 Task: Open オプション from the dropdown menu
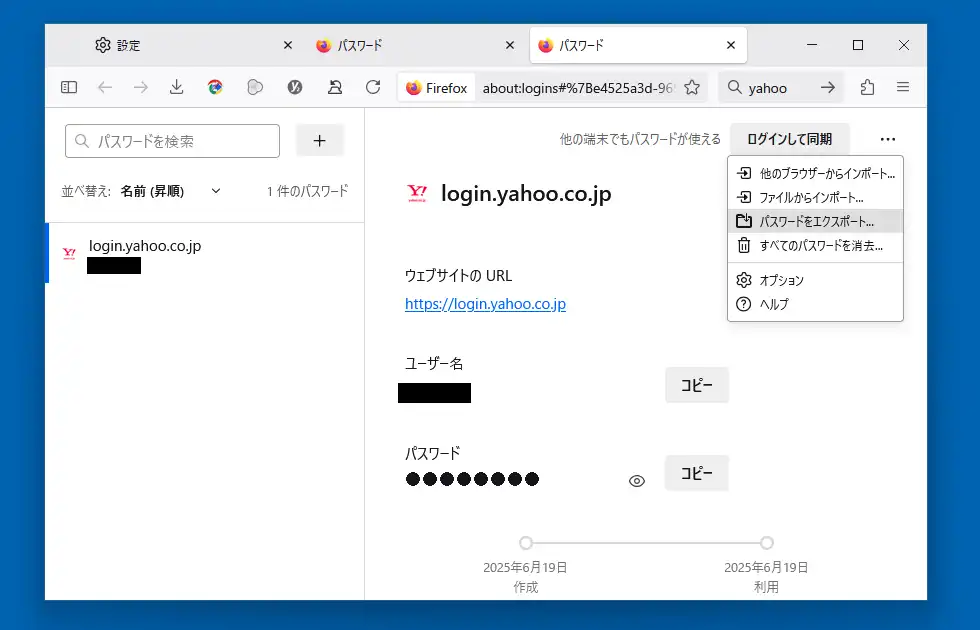point(815,280)
